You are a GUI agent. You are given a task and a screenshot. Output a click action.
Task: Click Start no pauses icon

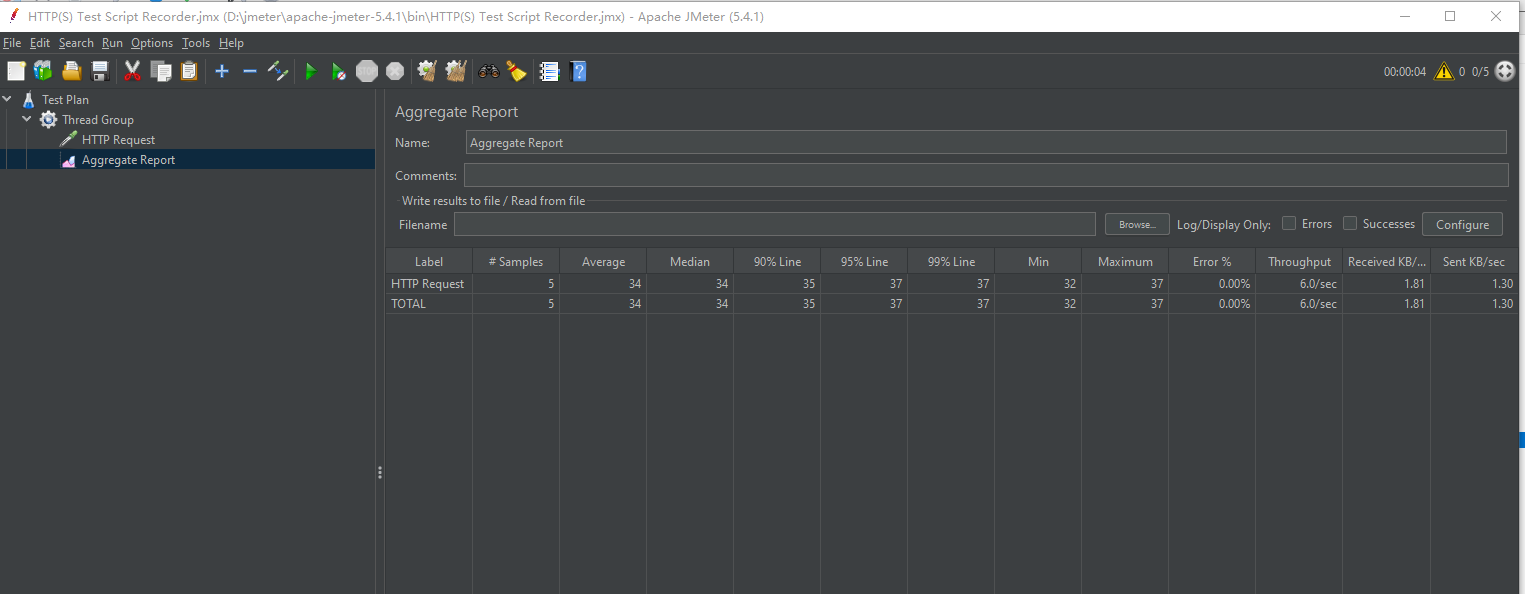[x=339, y=71]
